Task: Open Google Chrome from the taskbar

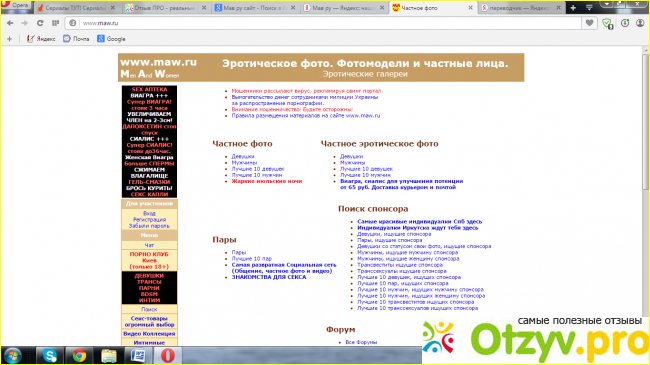Action: [x=79, y=356]
